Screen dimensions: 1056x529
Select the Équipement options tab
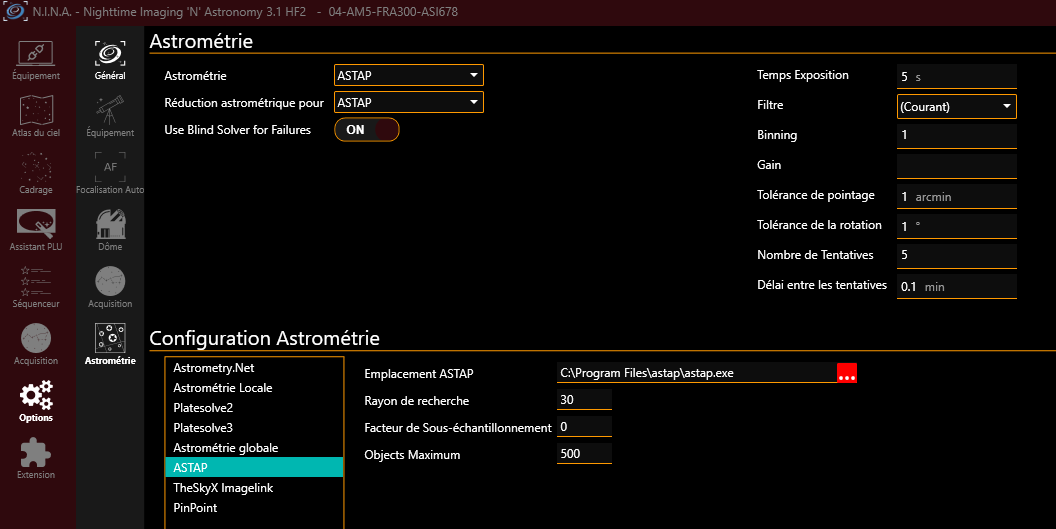(110, 117)
